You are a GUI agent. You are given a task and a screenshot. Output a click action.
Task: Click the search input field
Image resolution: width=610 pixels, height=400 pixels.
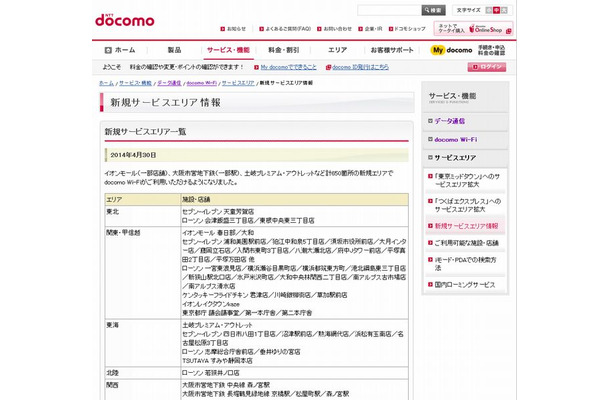[x=389, y=10]
